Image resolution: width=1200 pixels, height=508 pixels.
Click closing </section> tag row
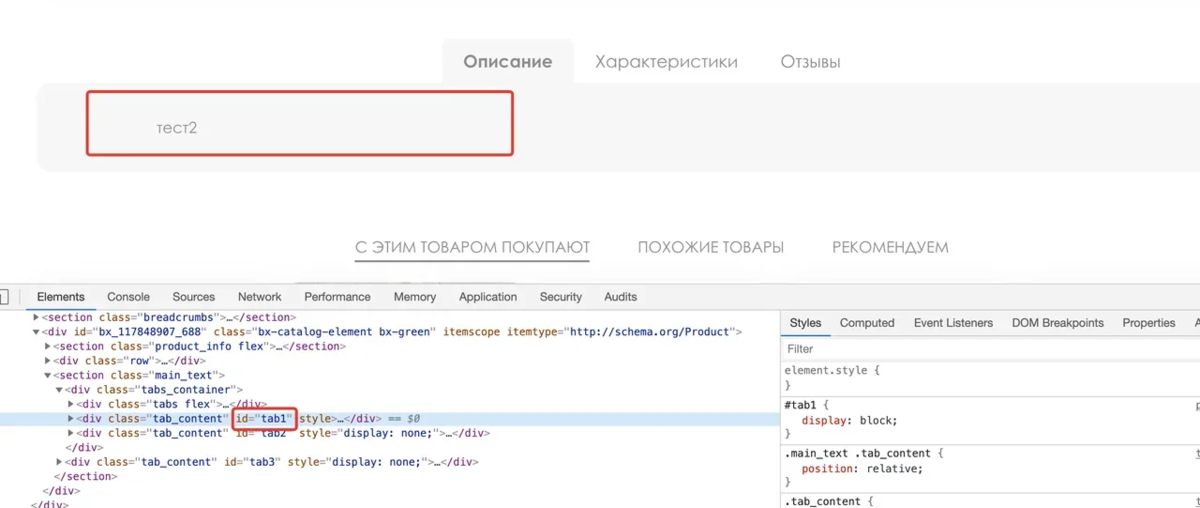(85, 477)
